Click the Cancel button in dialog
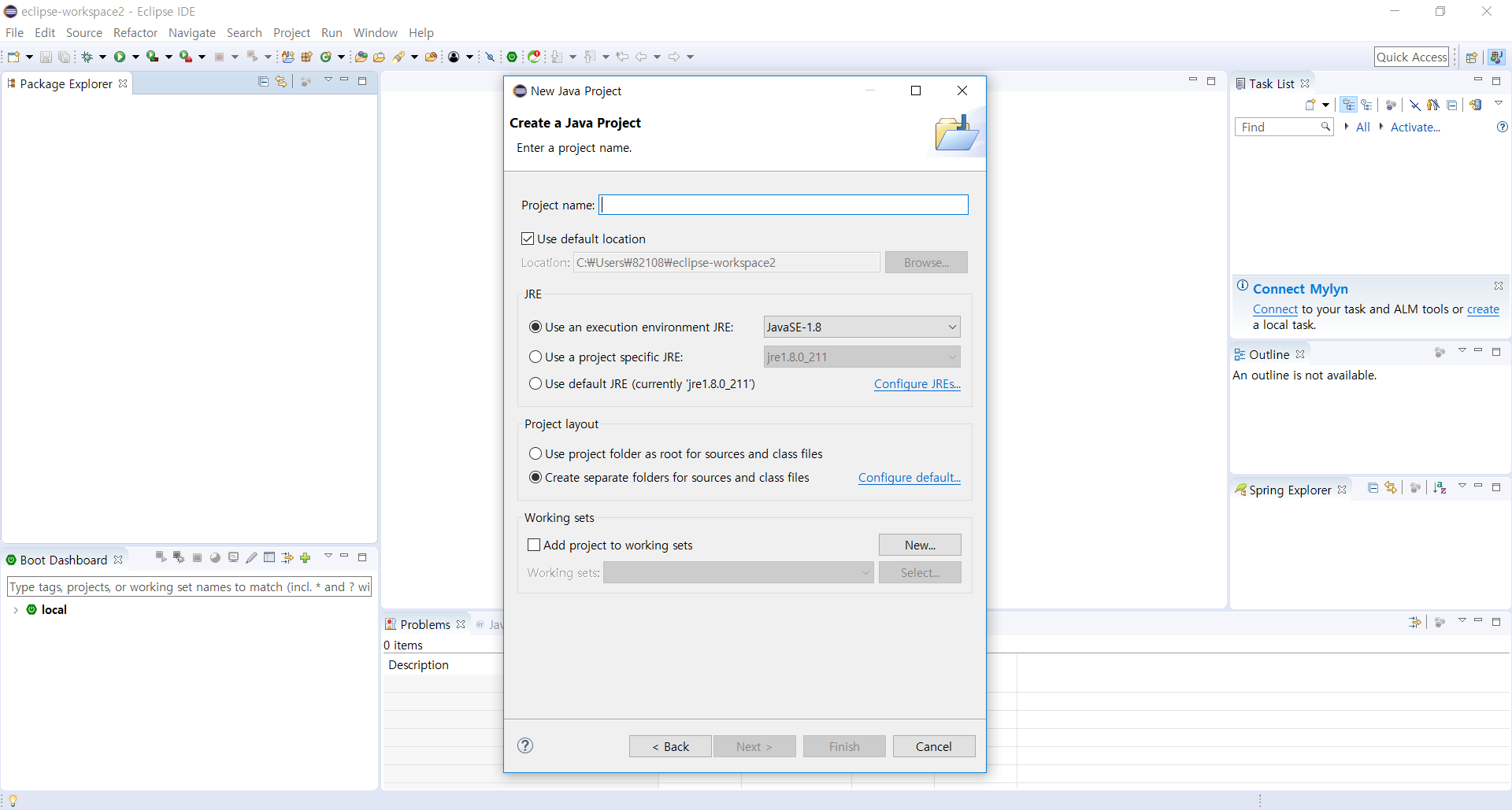The width and height of the screenshot is (1512, 810). point(934,746)
